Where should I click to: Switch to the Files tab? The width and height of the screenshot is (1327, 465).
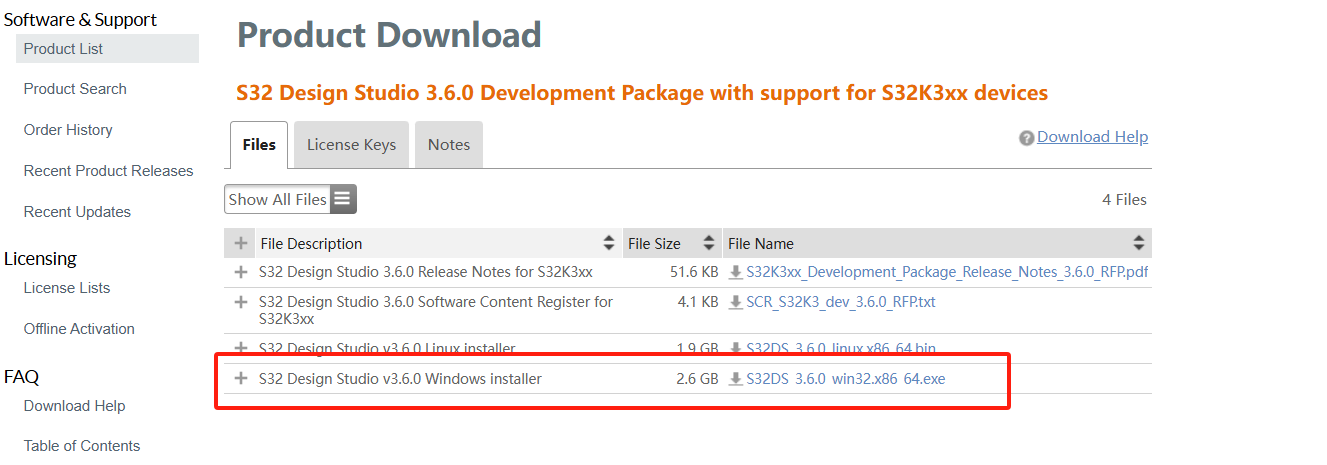(259, 145)
